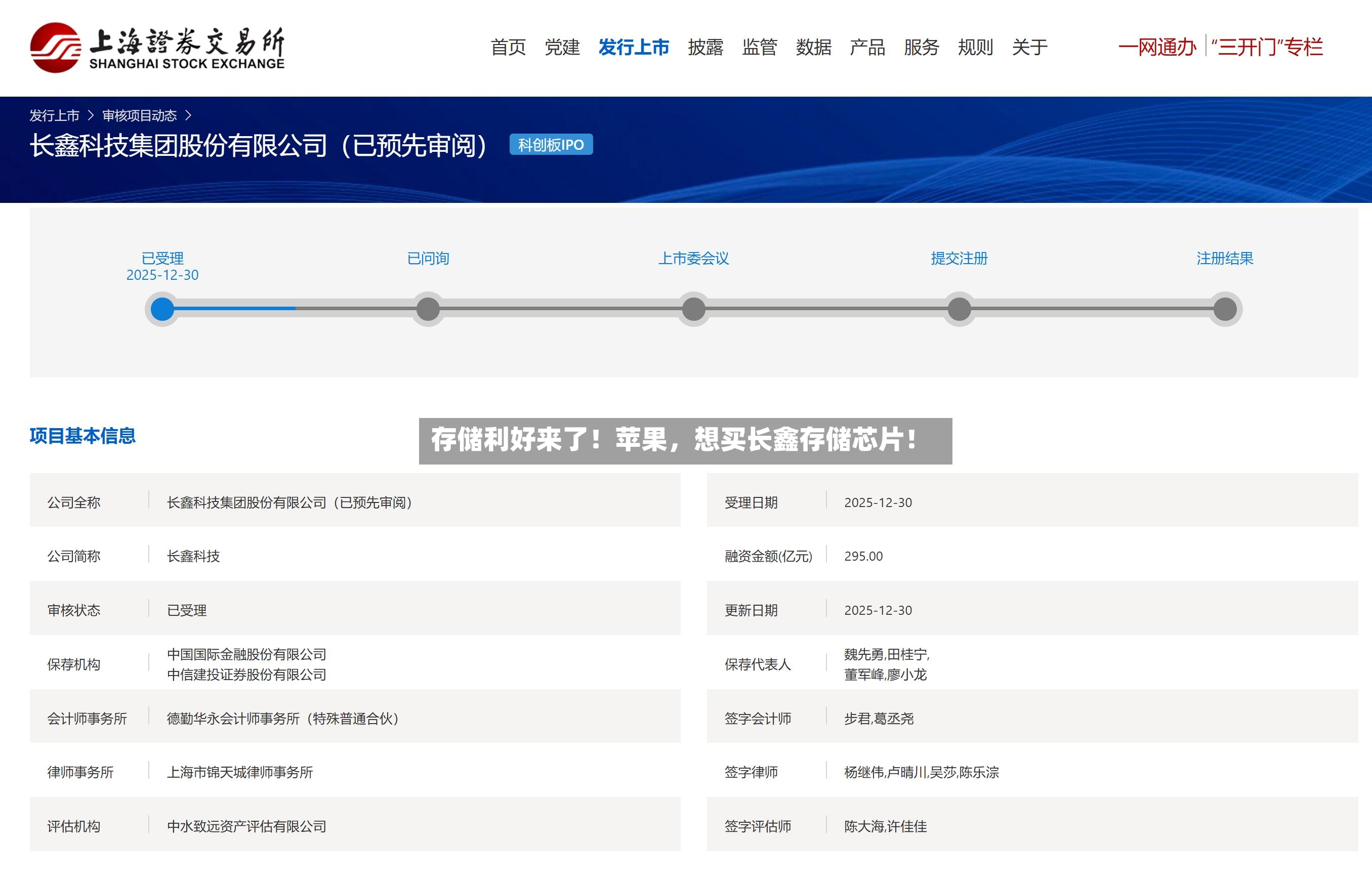Open the 首页 menu item
The width and height of the screenshot is (1372, 883).
508,47
